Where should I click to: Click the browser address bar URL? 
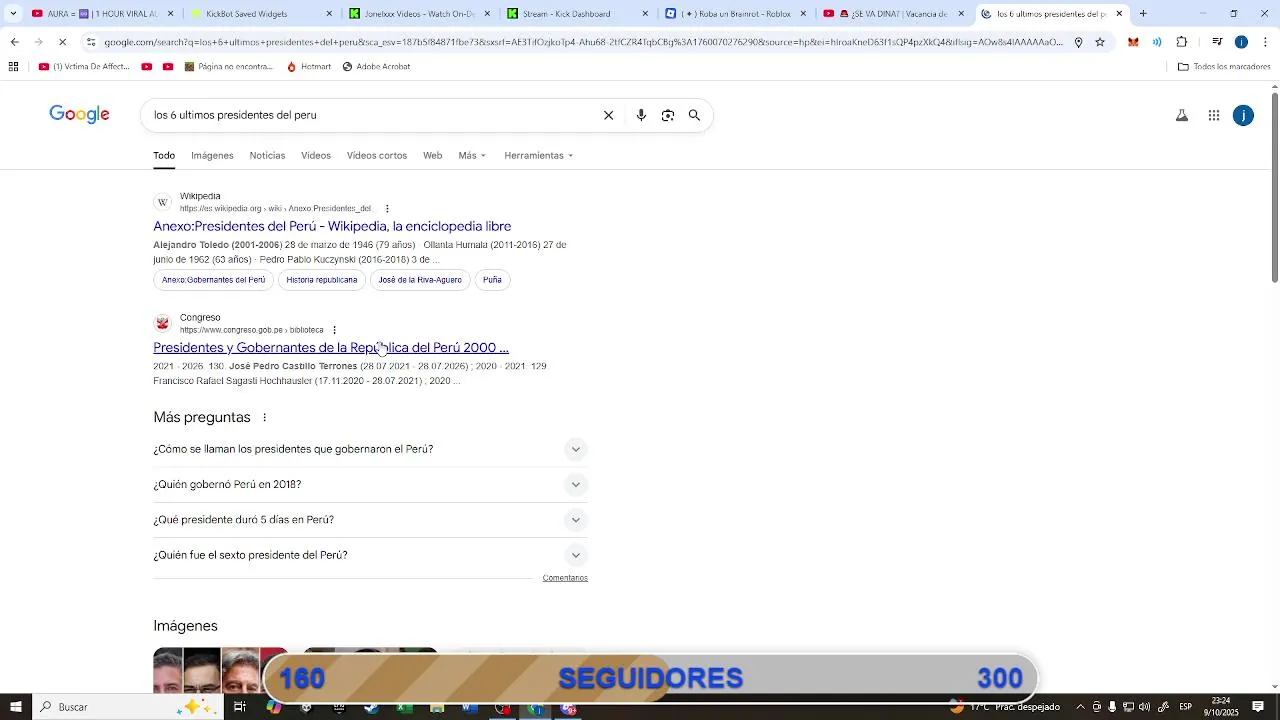(583, 42)
